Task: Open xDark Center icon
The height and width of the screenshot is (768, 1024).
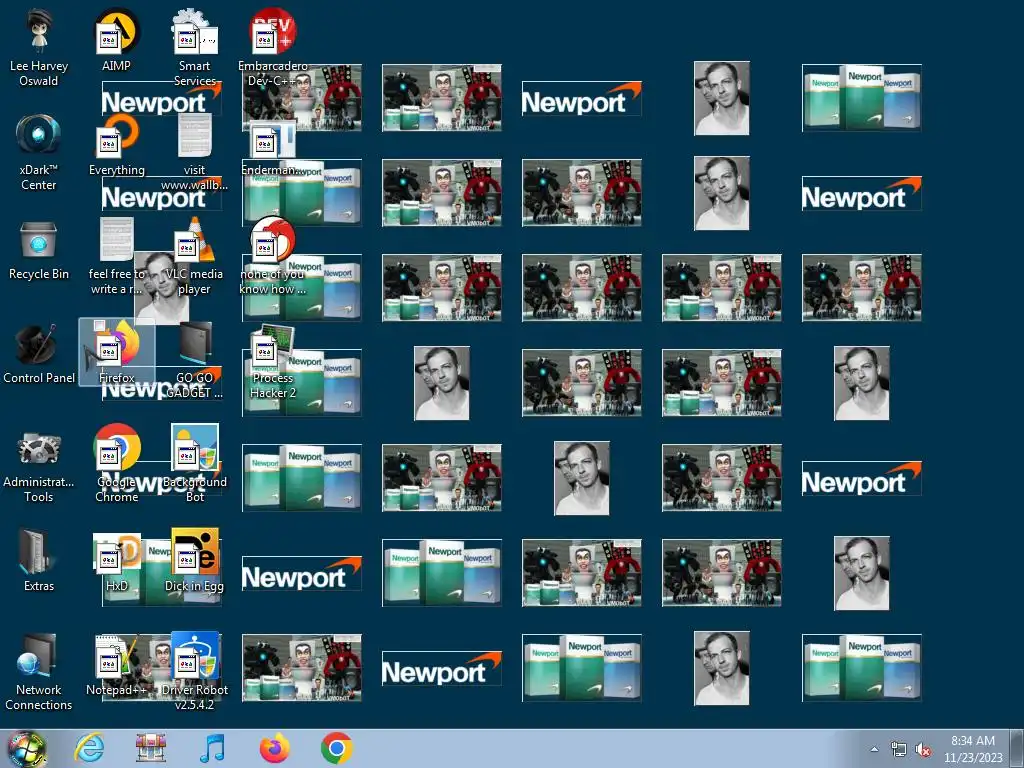Action: pyautogui.click(x=39, y=152)
